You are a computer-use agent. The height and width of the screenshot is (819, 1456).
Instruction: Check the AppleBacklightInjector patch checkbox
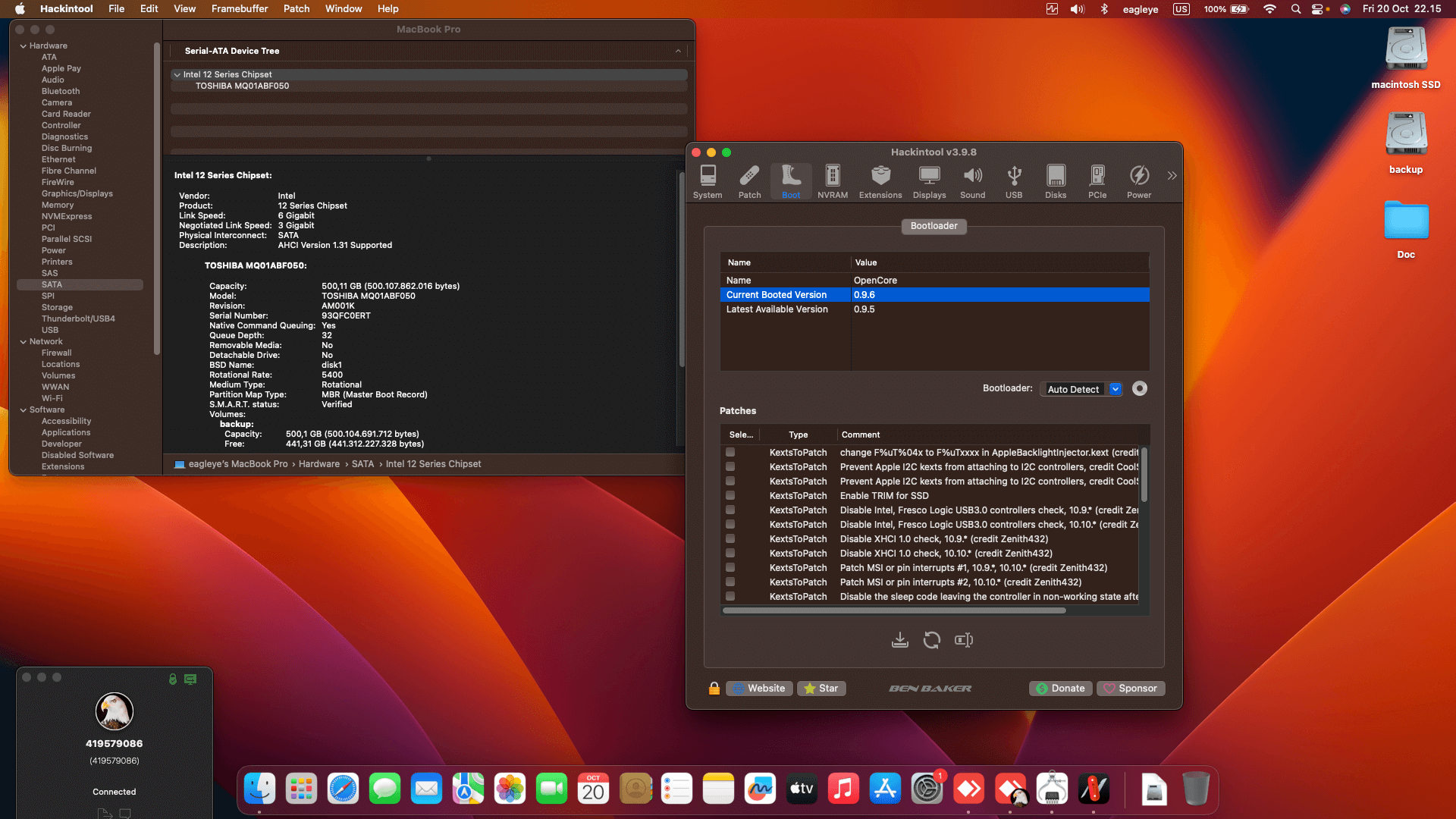[730, 452]
